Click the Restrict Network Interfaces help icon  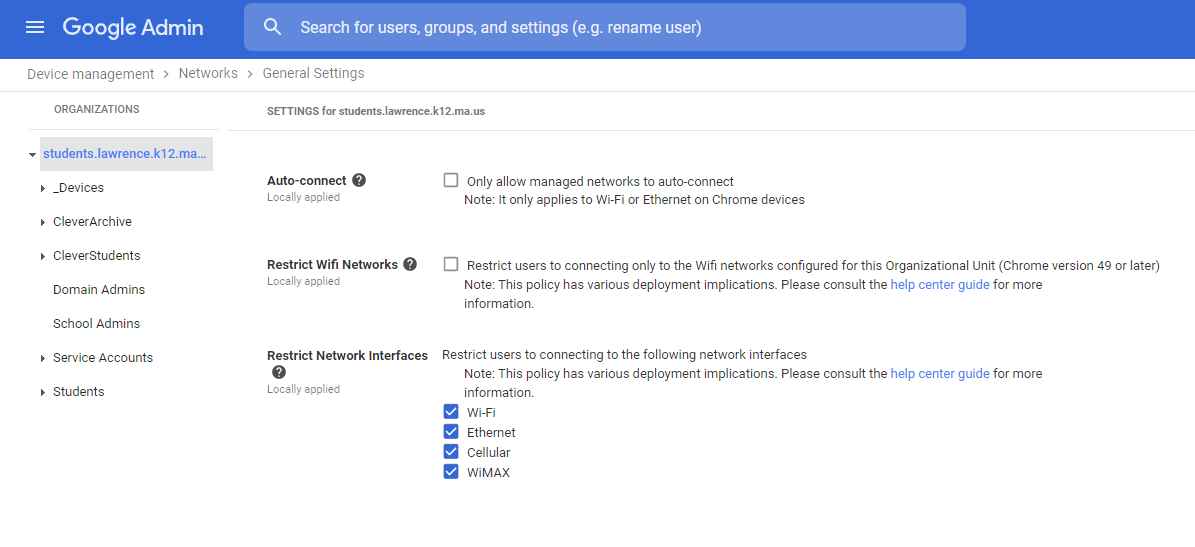[x=279, y=372]
